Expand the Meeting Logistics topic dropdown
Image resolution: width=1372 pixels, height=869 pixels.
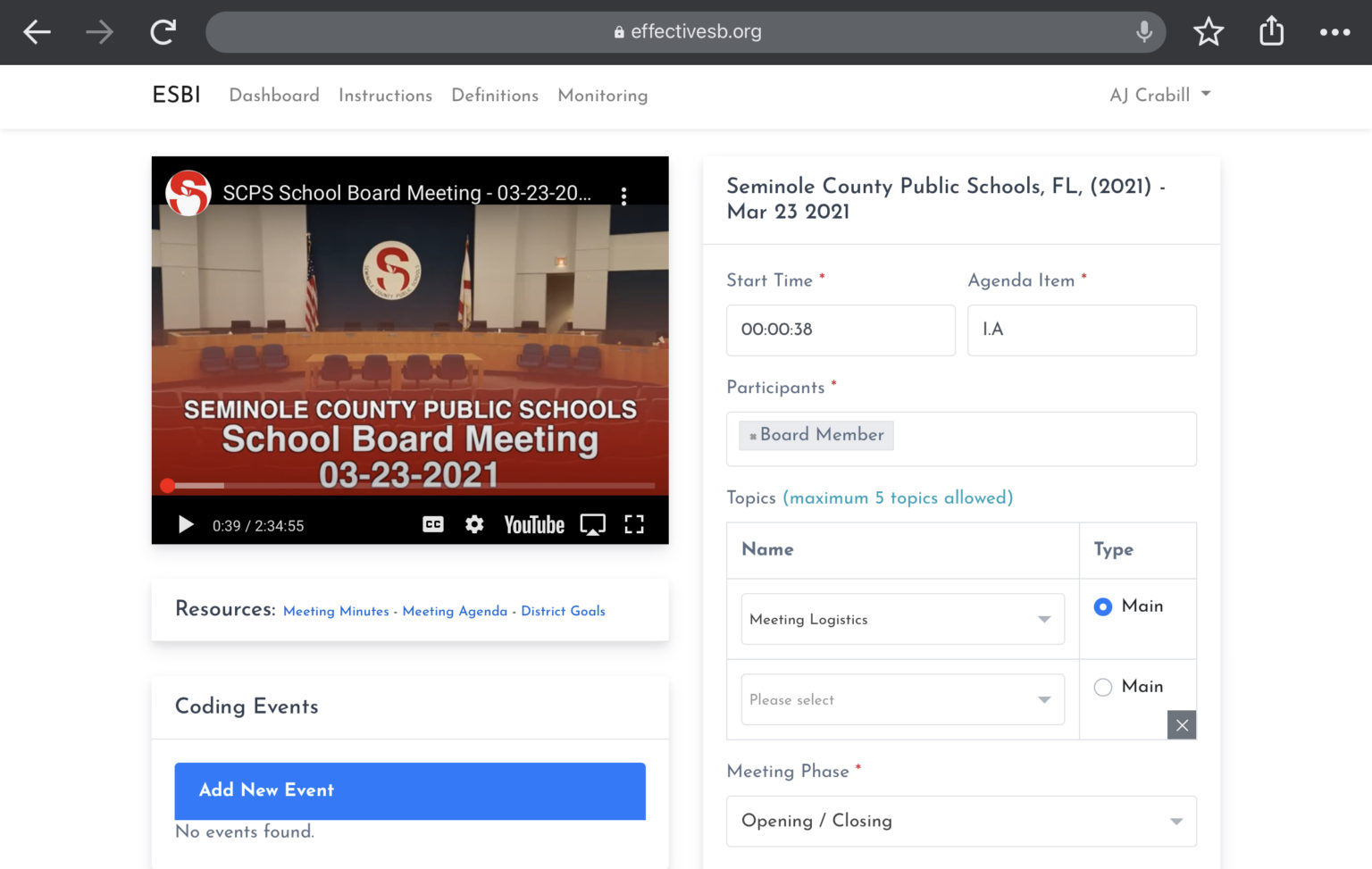902,619
